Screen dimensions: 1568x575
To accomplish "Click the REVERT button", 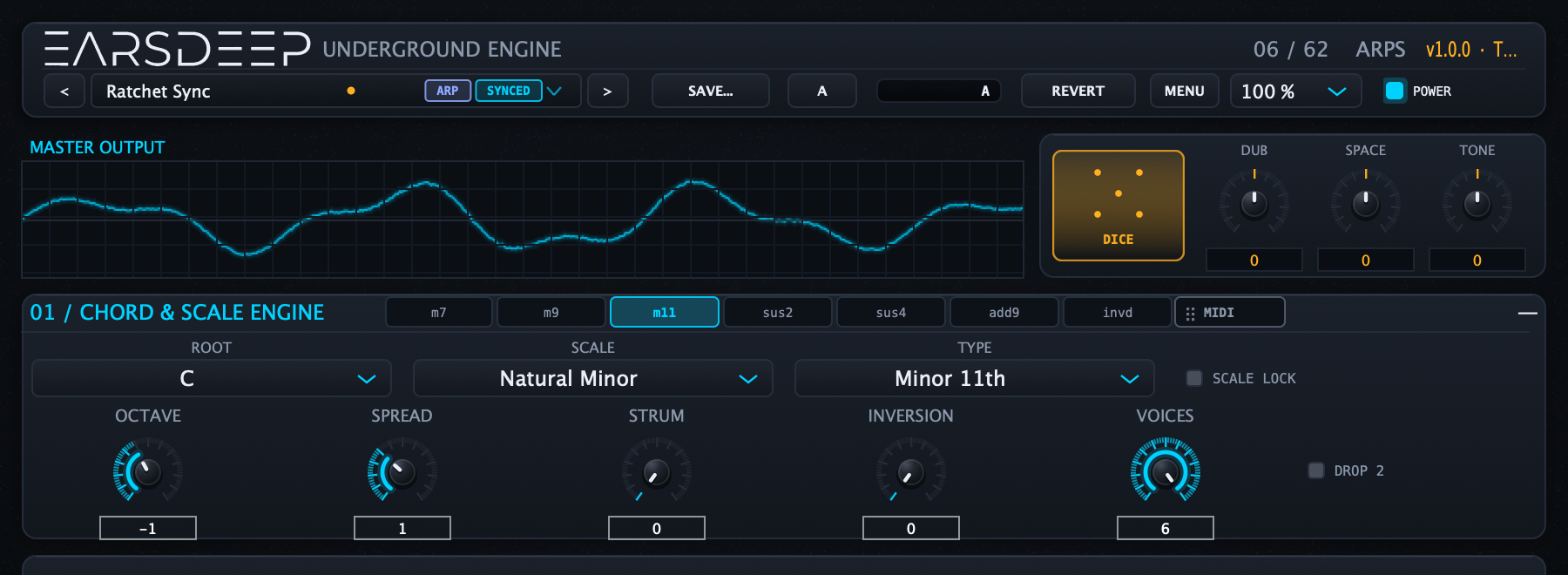I will [1078, 91].
